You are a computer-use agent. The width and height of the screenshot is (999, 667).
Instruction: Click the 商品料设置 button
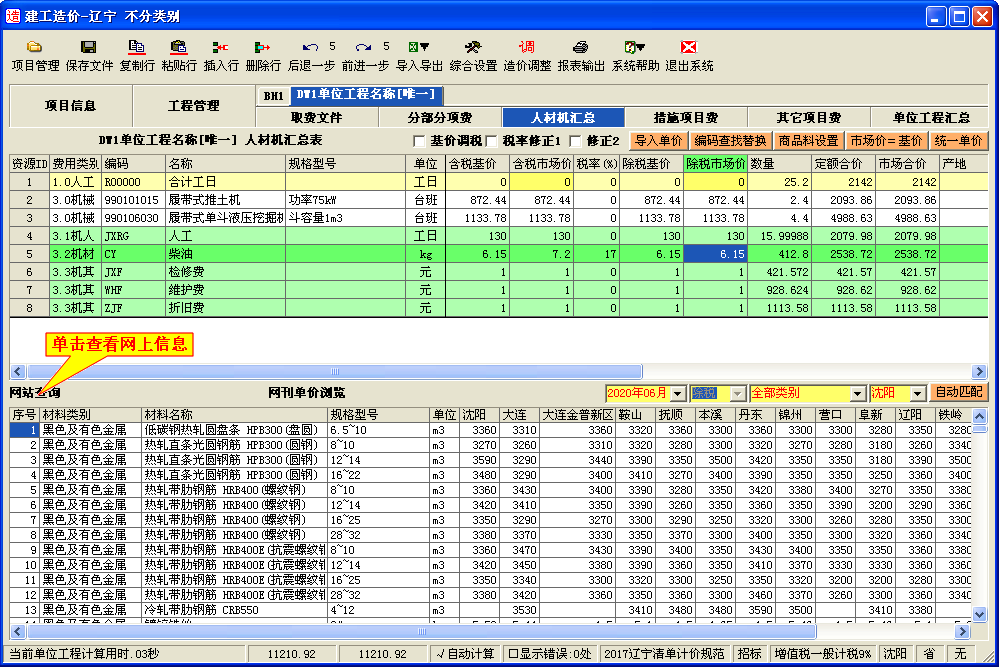809,141
